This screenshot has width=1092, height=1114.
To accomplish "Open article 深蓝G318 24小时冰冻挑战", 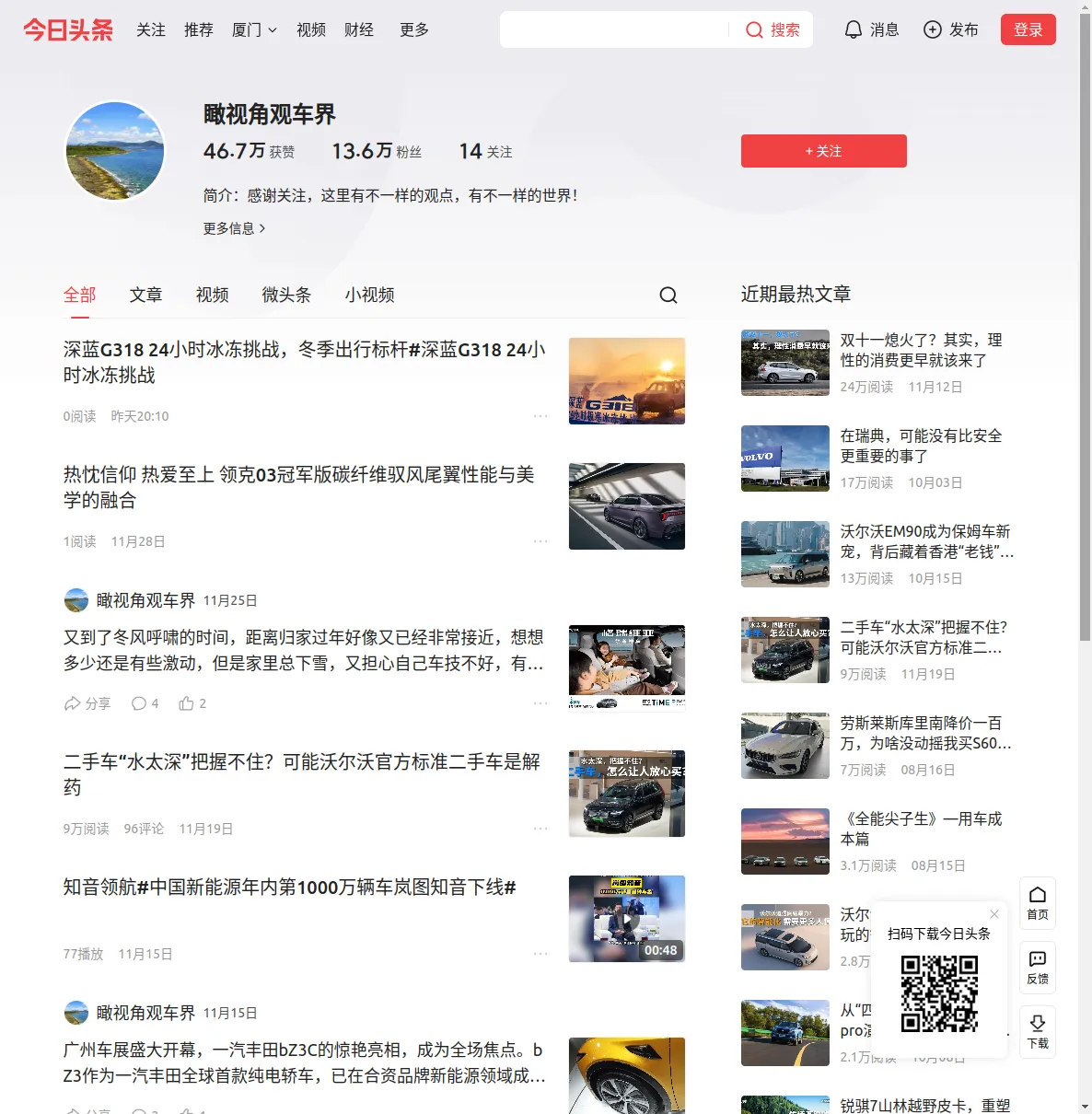I will [x=305, y=363].
